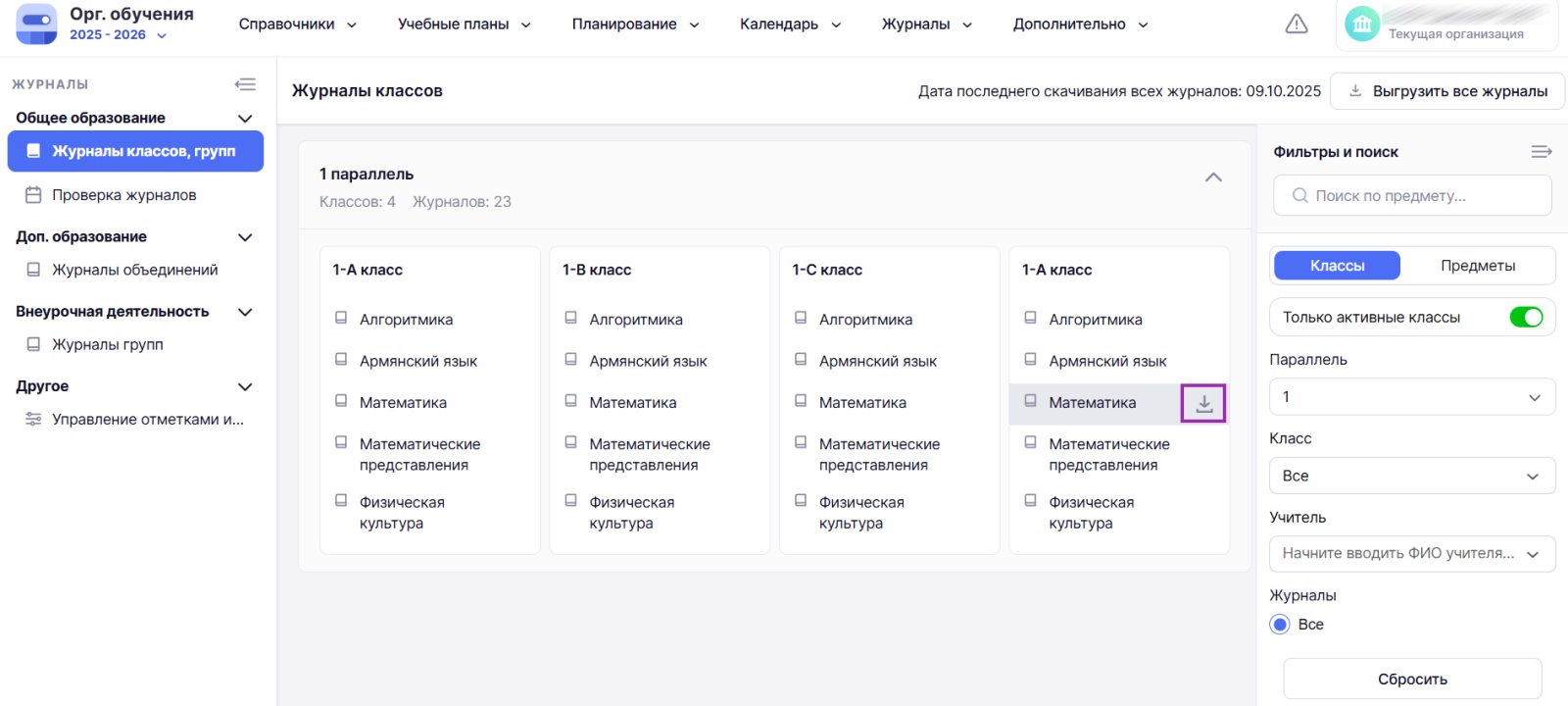This screenshot has height=706, width=1568.
Task: Open the Справочники menu
Action: [x=297, y=25]
